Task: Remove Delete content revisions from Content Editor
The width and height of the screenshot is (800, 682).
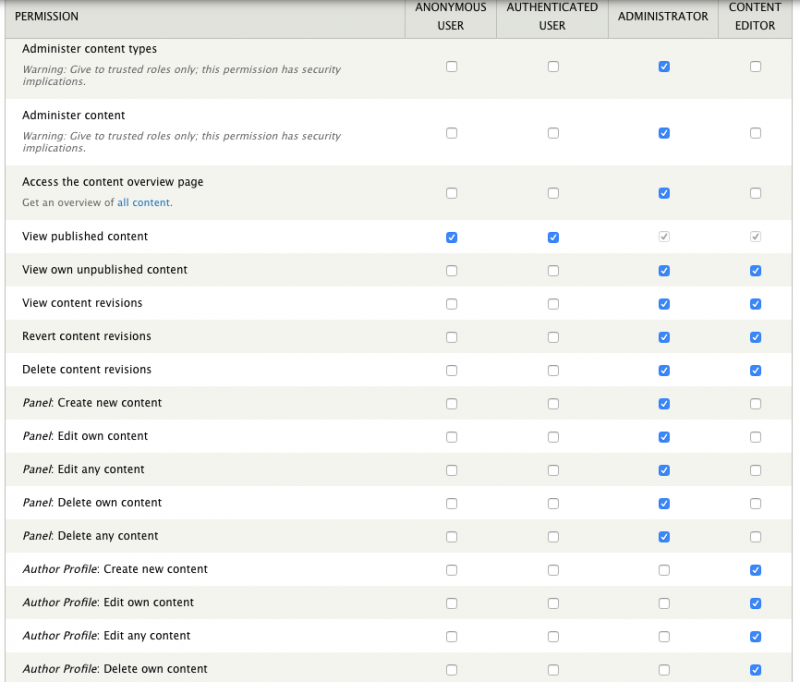Action: (x=755, y=370)
